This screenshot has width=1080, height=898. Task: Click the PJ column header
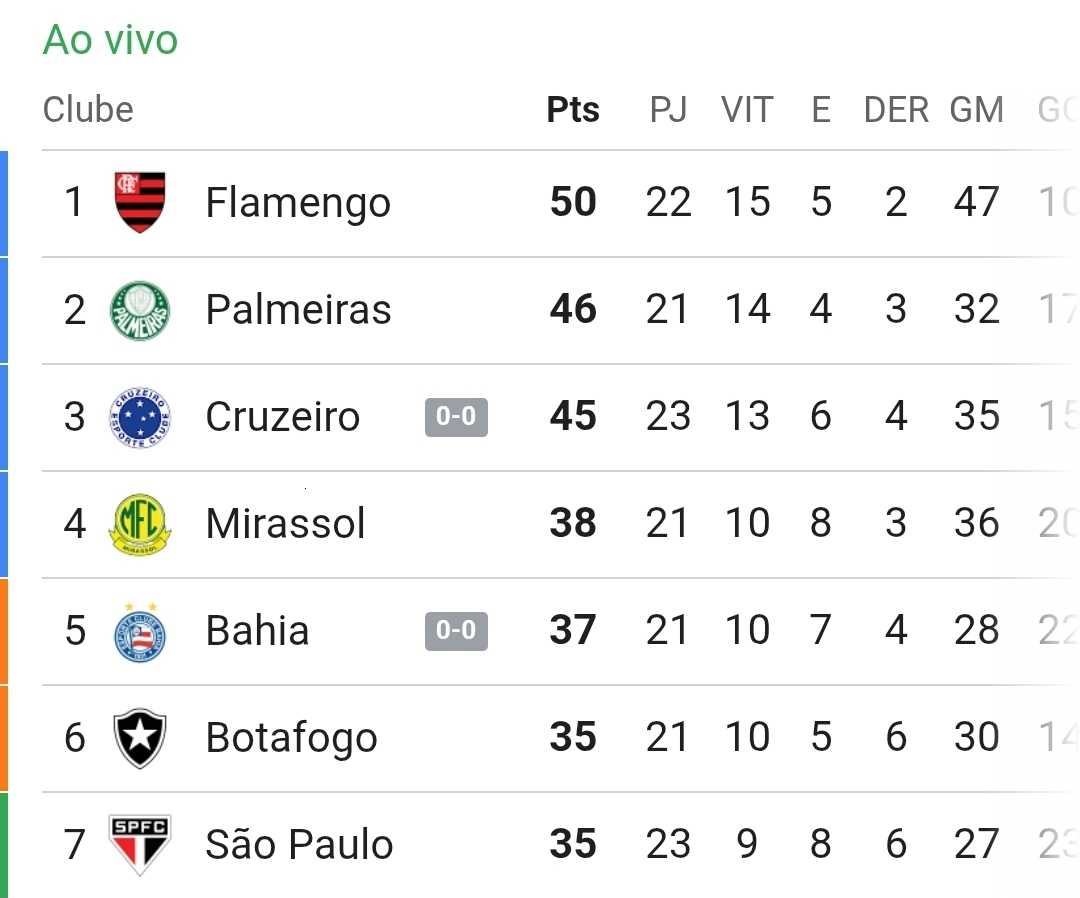668,109
